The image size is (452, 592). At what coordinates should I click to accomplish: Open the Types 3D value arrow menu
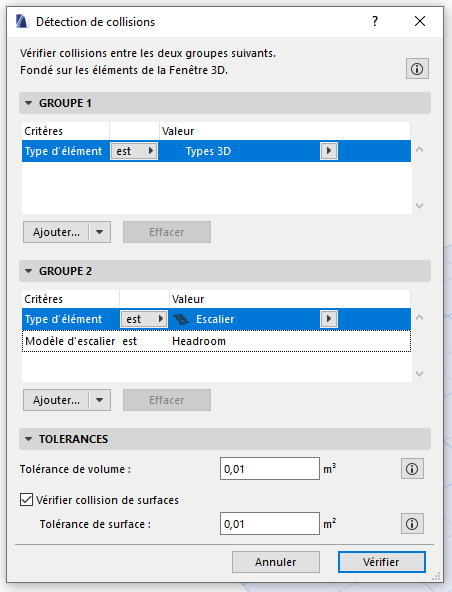pyautogui.click(x=329, y=151)
